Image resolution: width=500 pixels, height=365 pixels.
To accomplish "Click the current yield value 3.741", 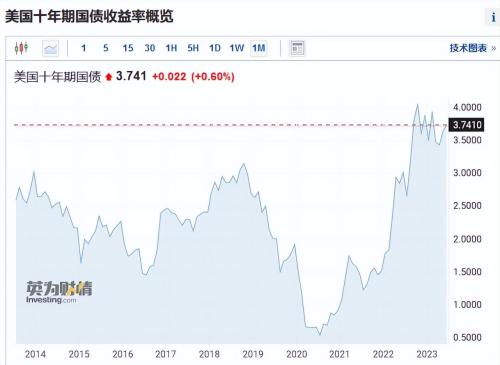I will [x=131, y=76].
